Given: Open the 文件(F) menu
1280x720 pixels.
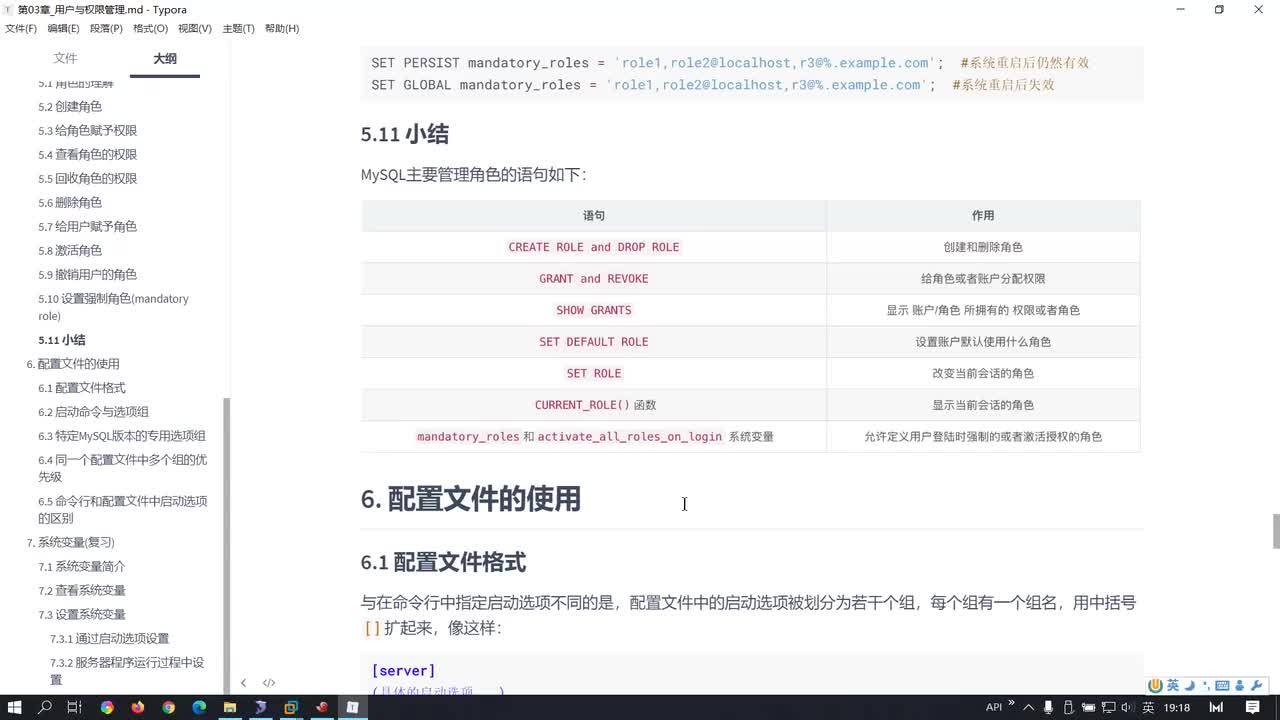Looking at the screenshot, I should point(21,29).
